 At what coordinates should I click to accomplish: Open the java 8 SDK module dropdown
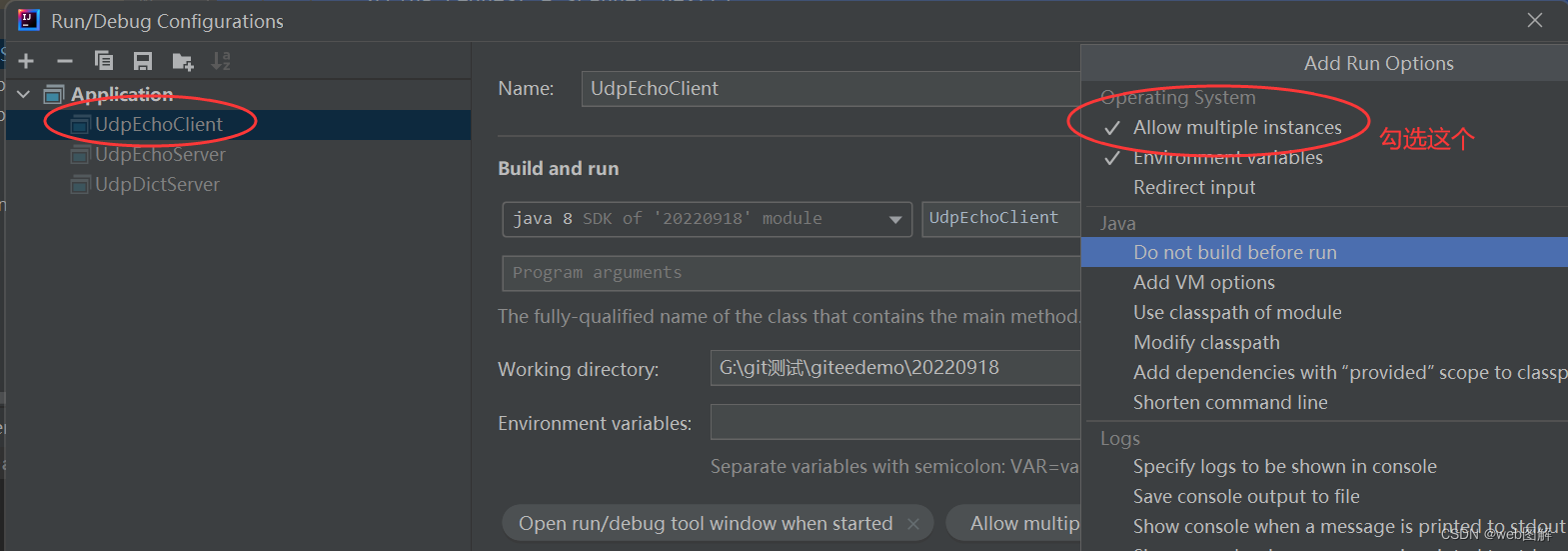coord(707,219)
